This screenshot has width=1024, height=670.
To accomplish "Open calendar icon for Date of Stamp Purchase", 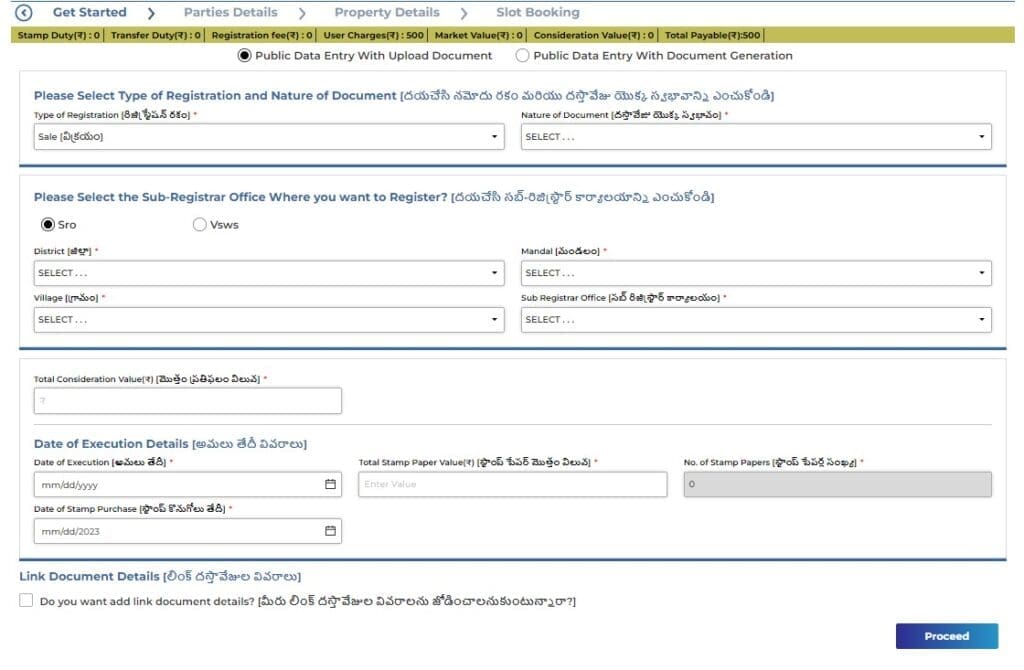I will [x=330, y=532].
